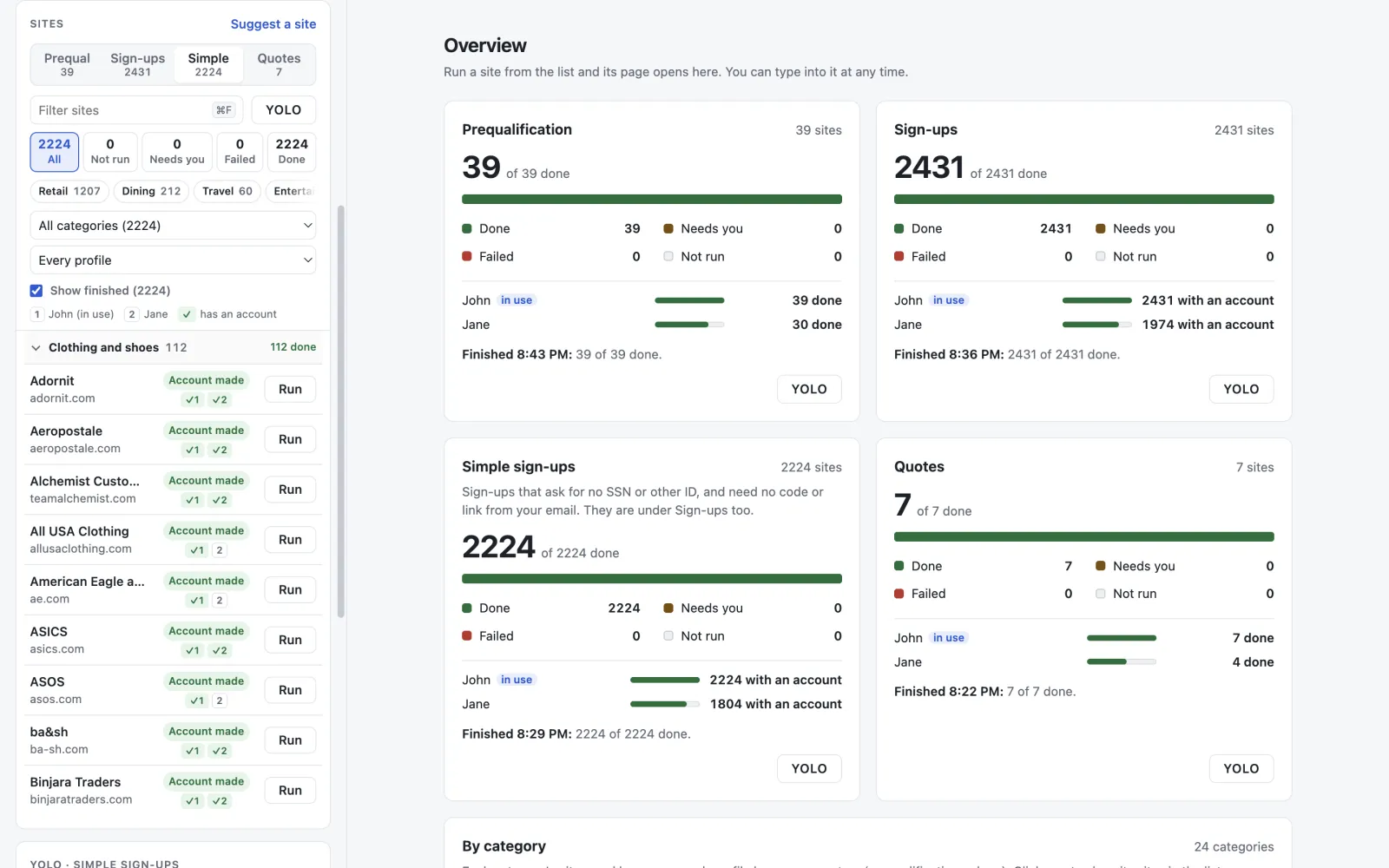The width and height of the screenshot is (1389, 868).
Task: Open the All categories dropdown
Action: (173, 226)
